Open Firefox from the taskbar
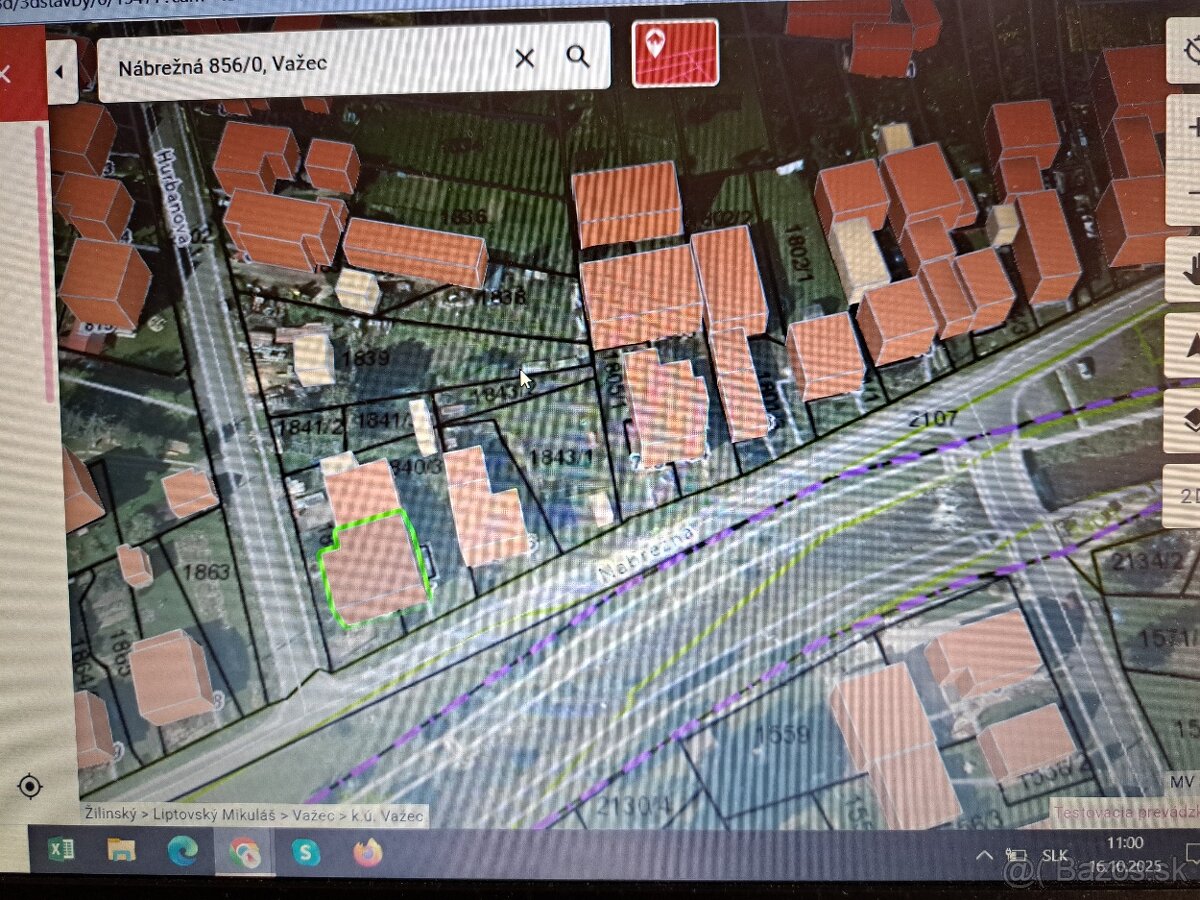The height and width of the screenshot is (900, 1200). click(368, 853)
